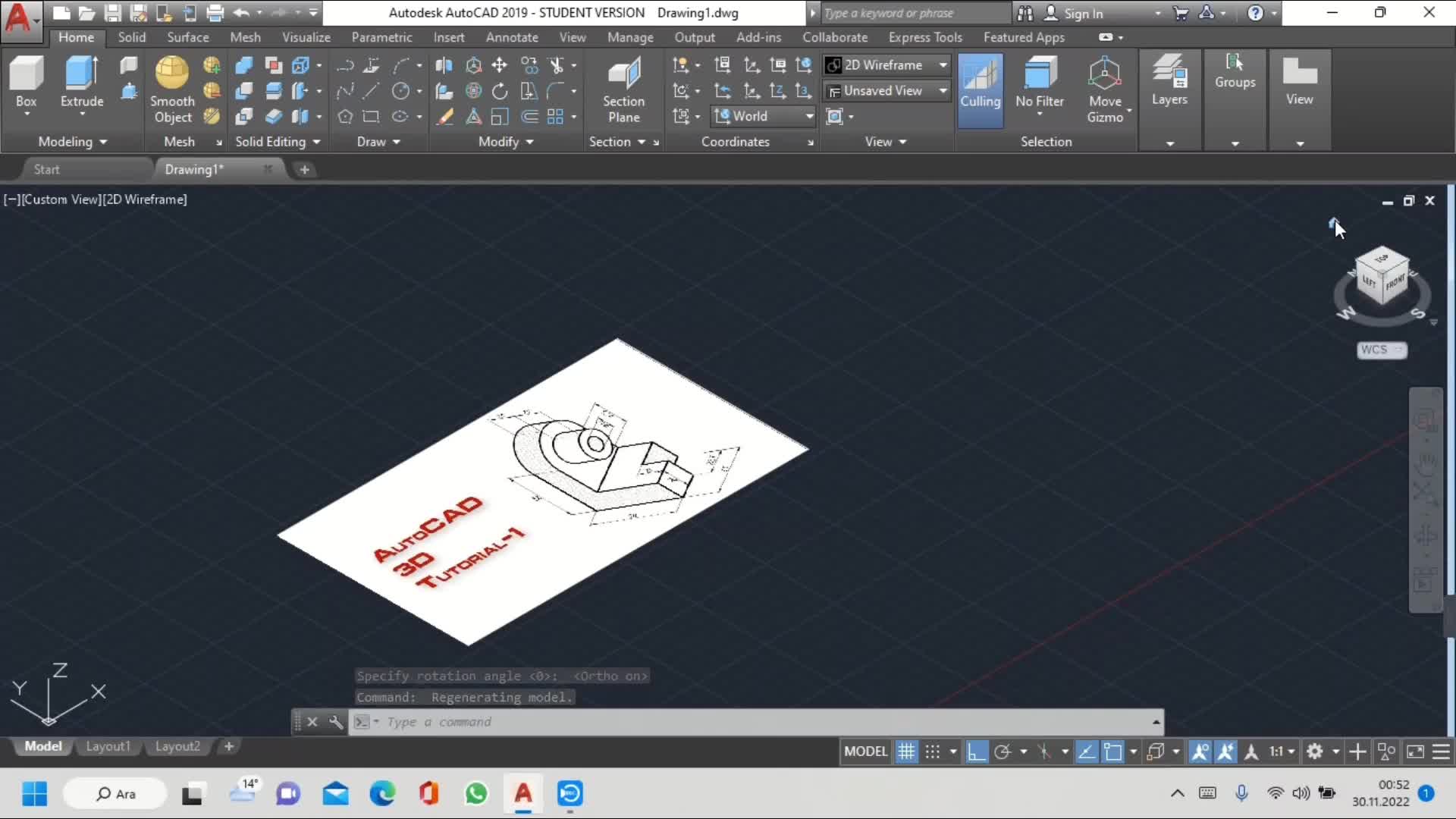Click the 2D Wireframe viewport label
This screenshot has width=1456, height=819.
(145, 199)
